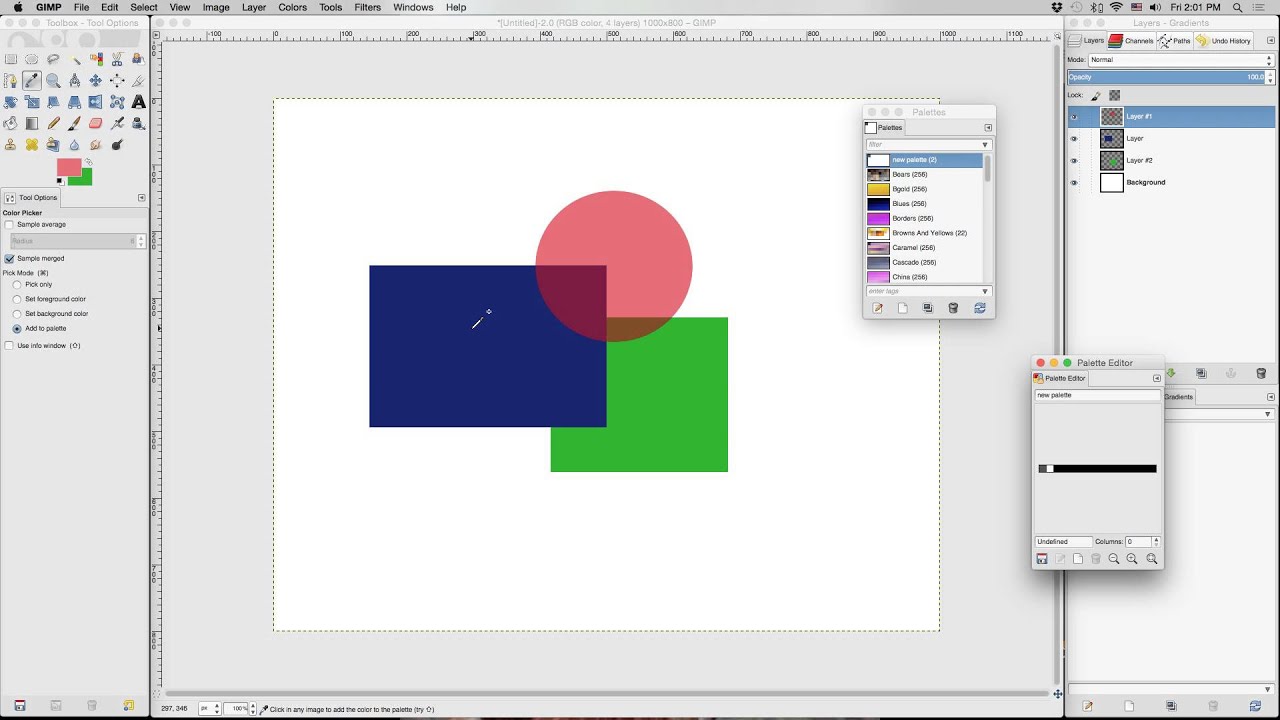
Task: Toggle Sample merged checkbox
Action: pyautogui.click(x=9, y=259)
